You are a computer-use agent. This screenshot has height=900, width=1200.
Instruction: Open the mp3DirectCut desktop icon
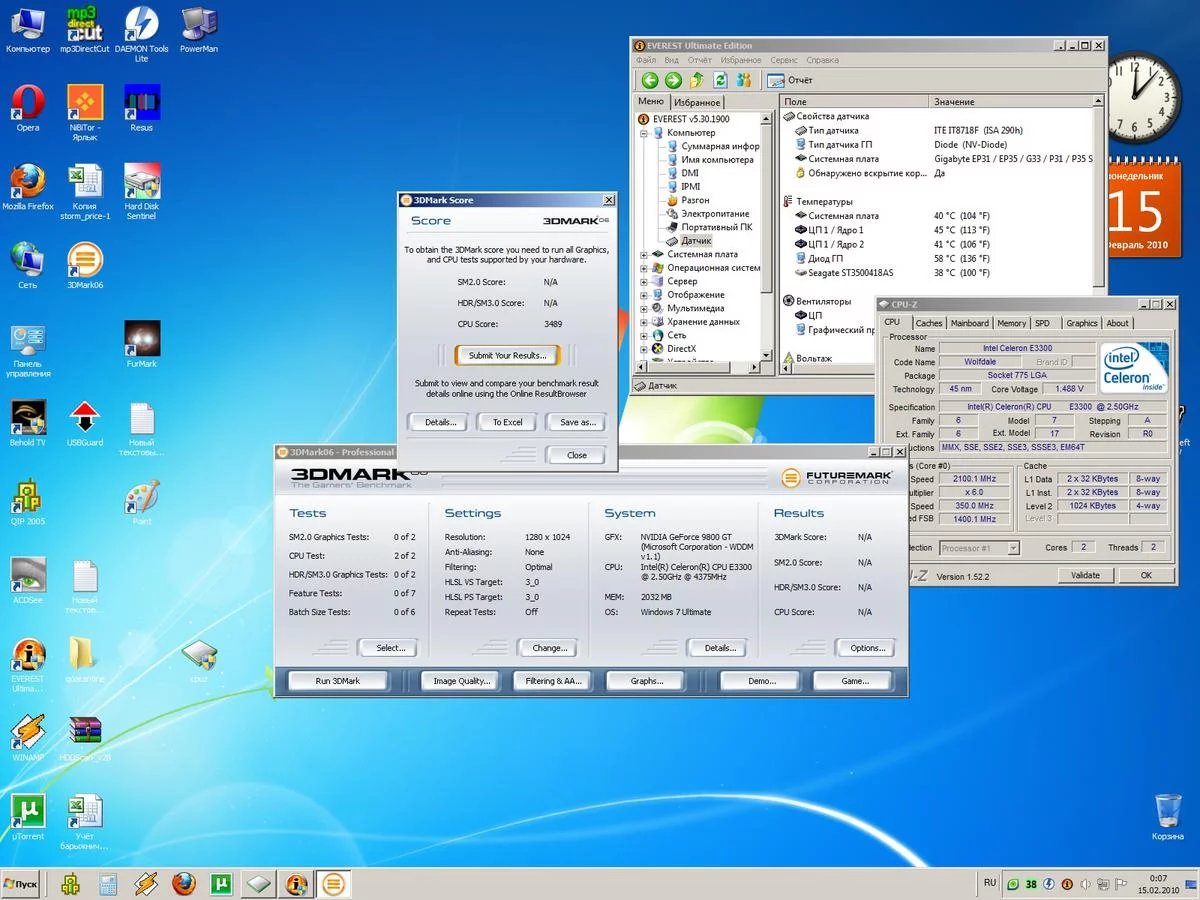coord(85,29)
